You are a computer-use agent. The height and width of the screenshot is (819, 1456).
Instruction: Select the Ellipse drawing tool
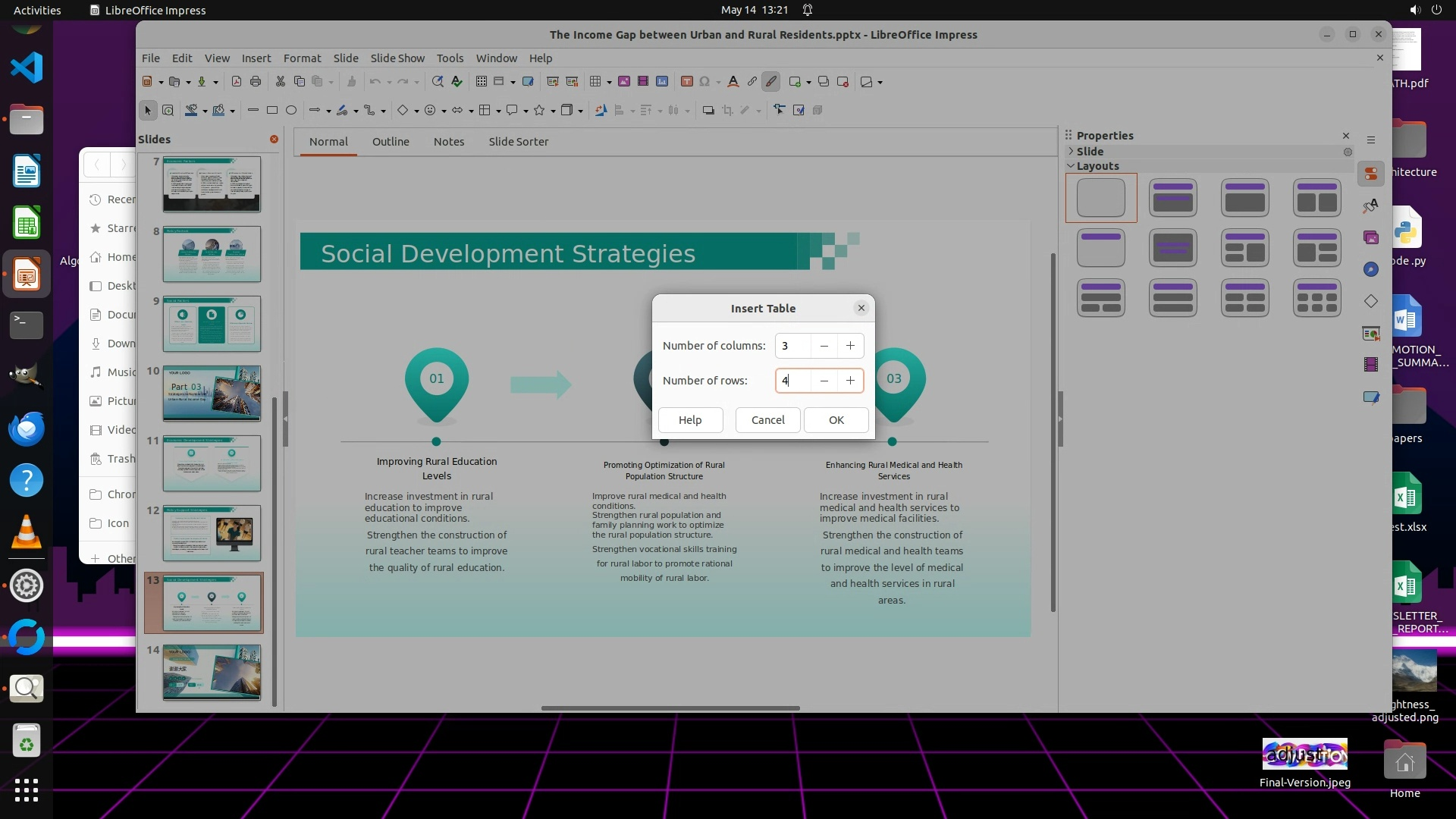290,111
